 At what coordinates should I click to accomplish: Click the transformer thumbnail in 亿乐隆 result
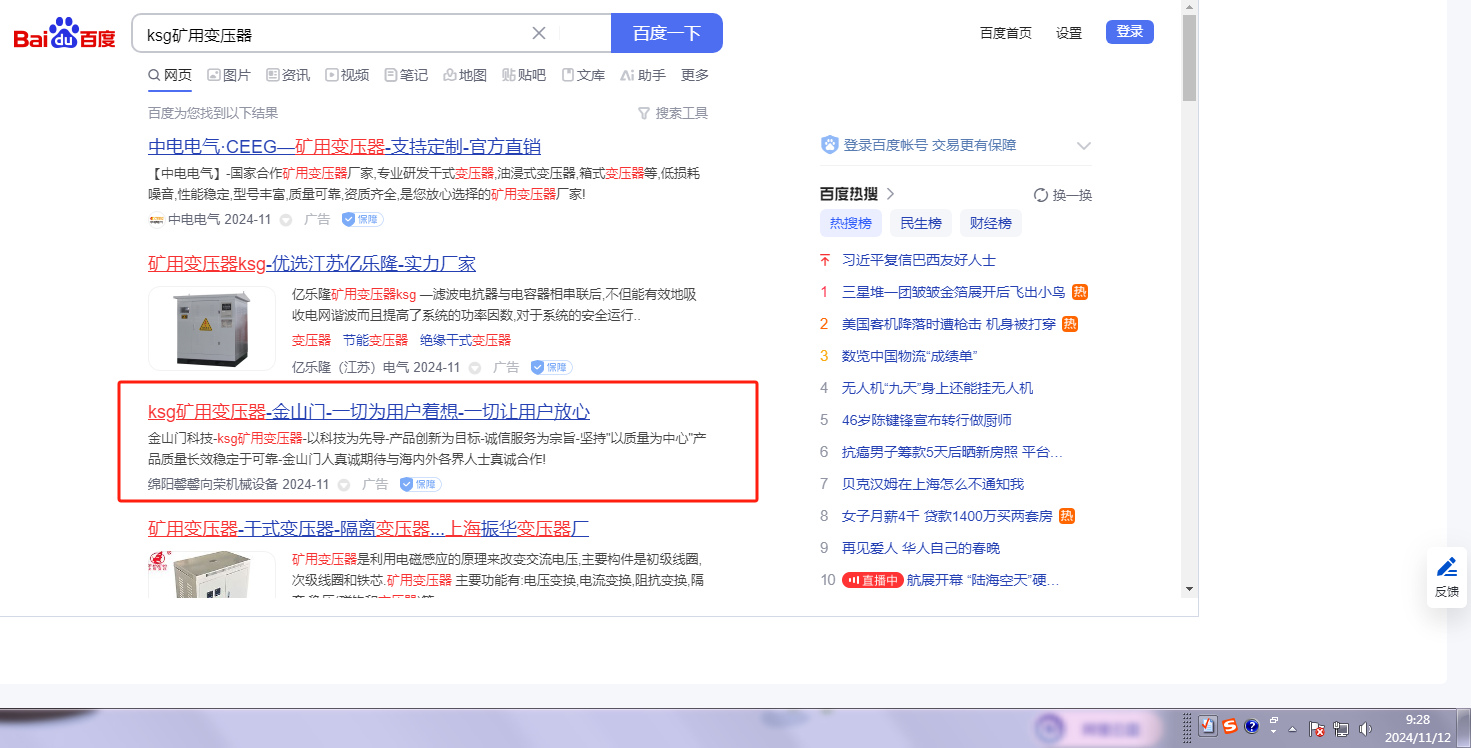[212, 328]
